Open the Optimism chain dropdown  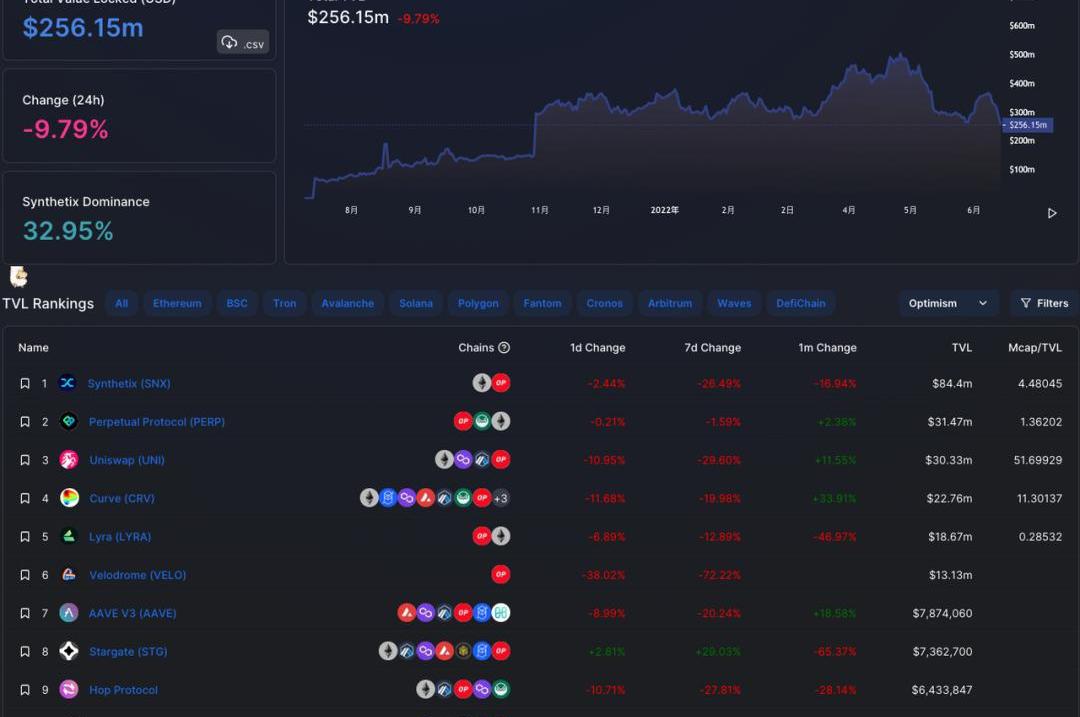click(x=946, y=303)
